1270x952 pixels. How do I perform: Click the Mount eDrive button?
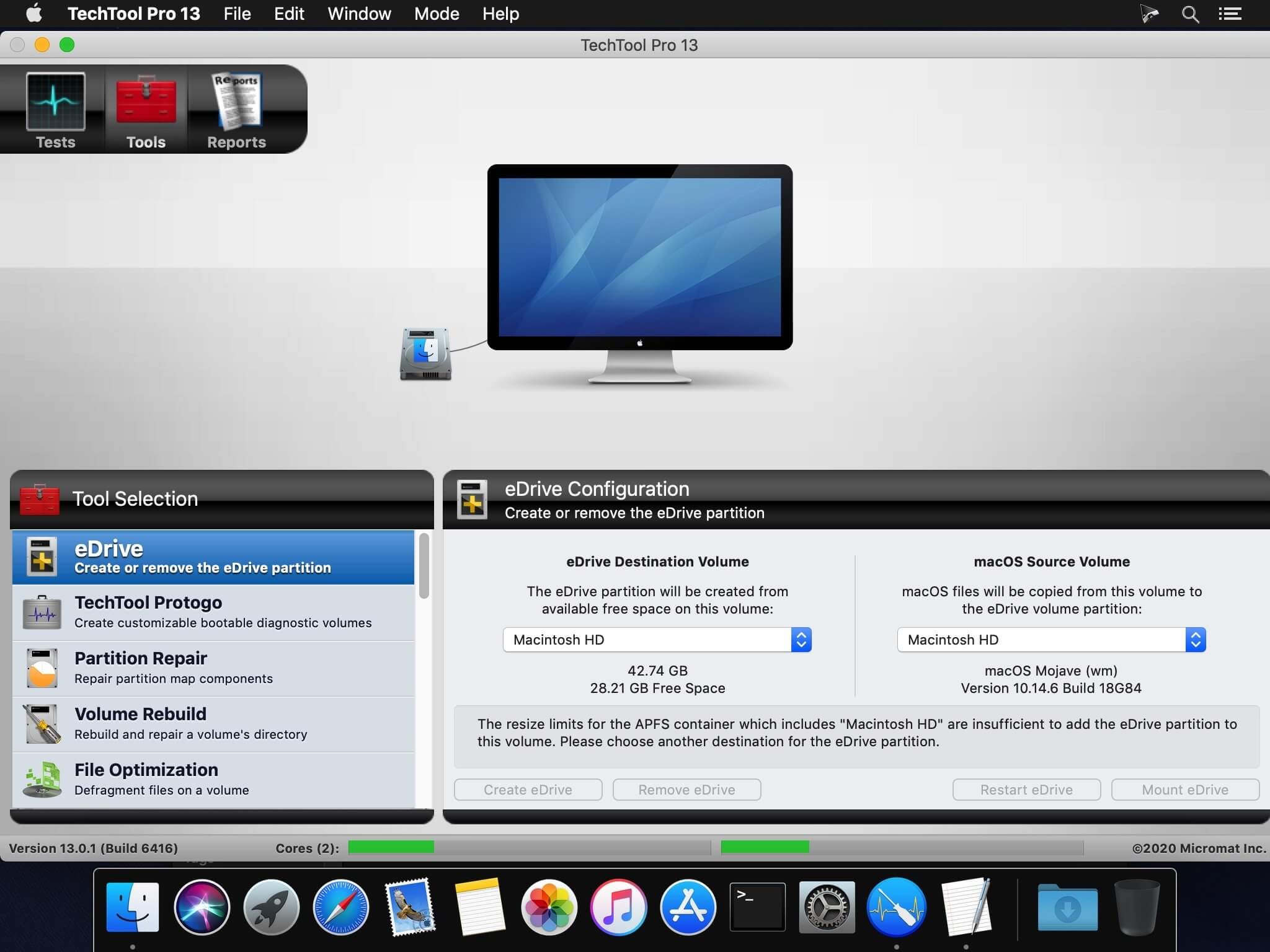1185,790
